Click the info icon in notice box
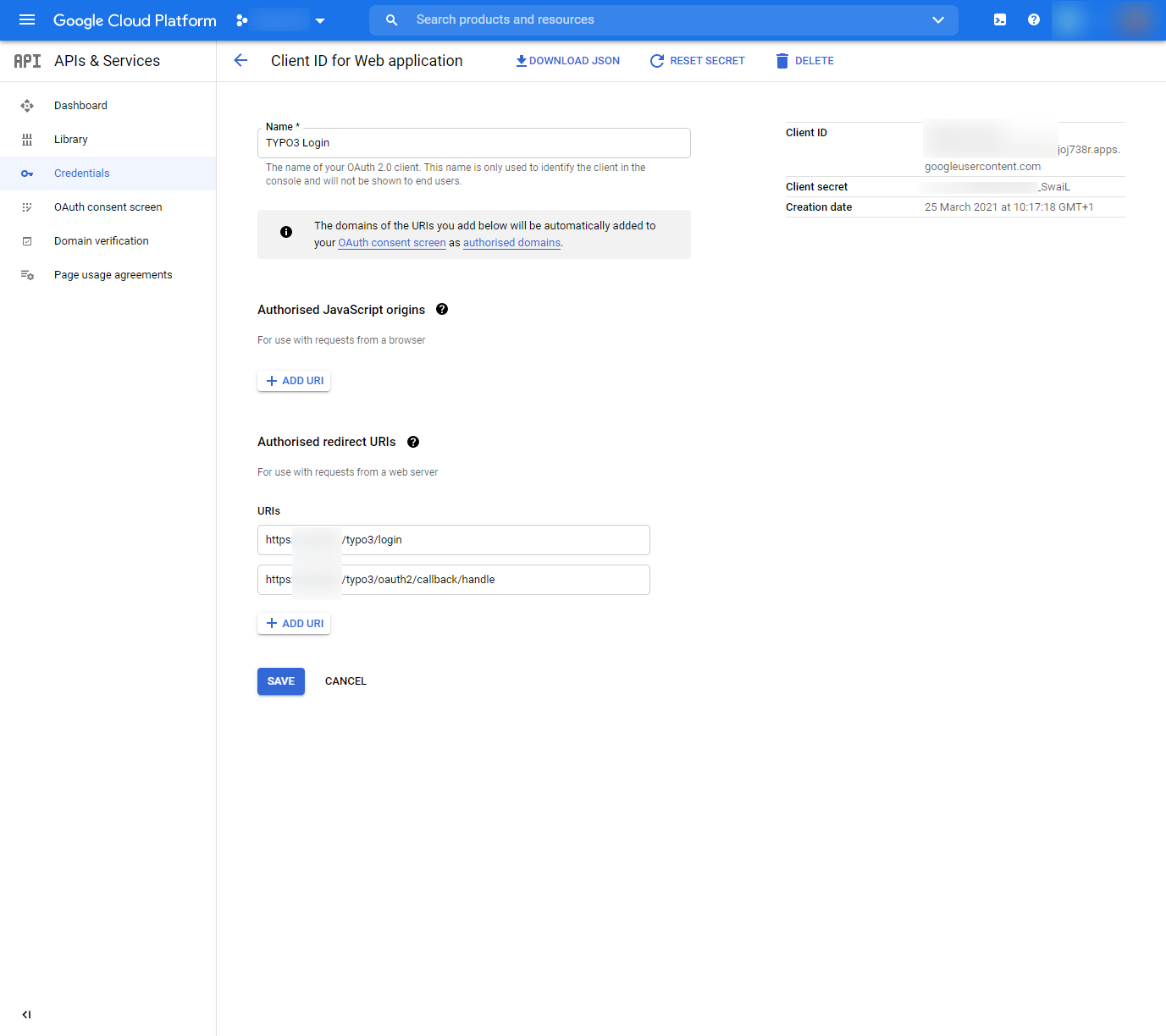Screen dimensions: 1166x1036 click(286, 232)
